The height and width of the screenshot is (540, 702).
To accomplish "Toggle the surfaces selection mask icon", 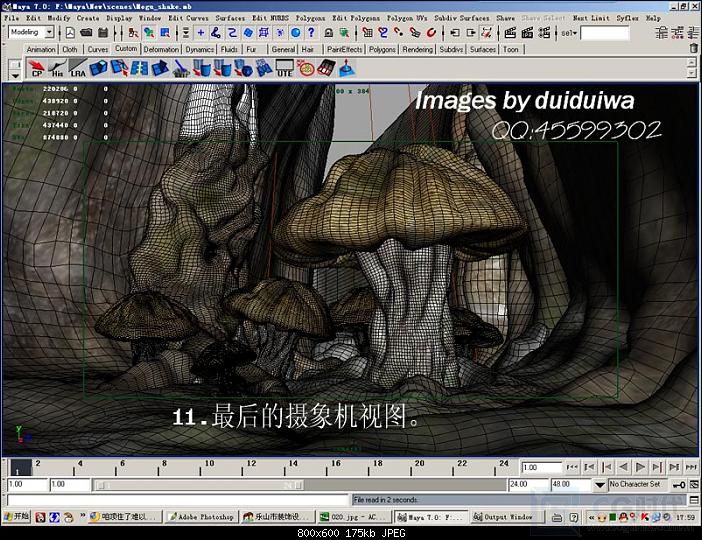I will coord(248,33).
